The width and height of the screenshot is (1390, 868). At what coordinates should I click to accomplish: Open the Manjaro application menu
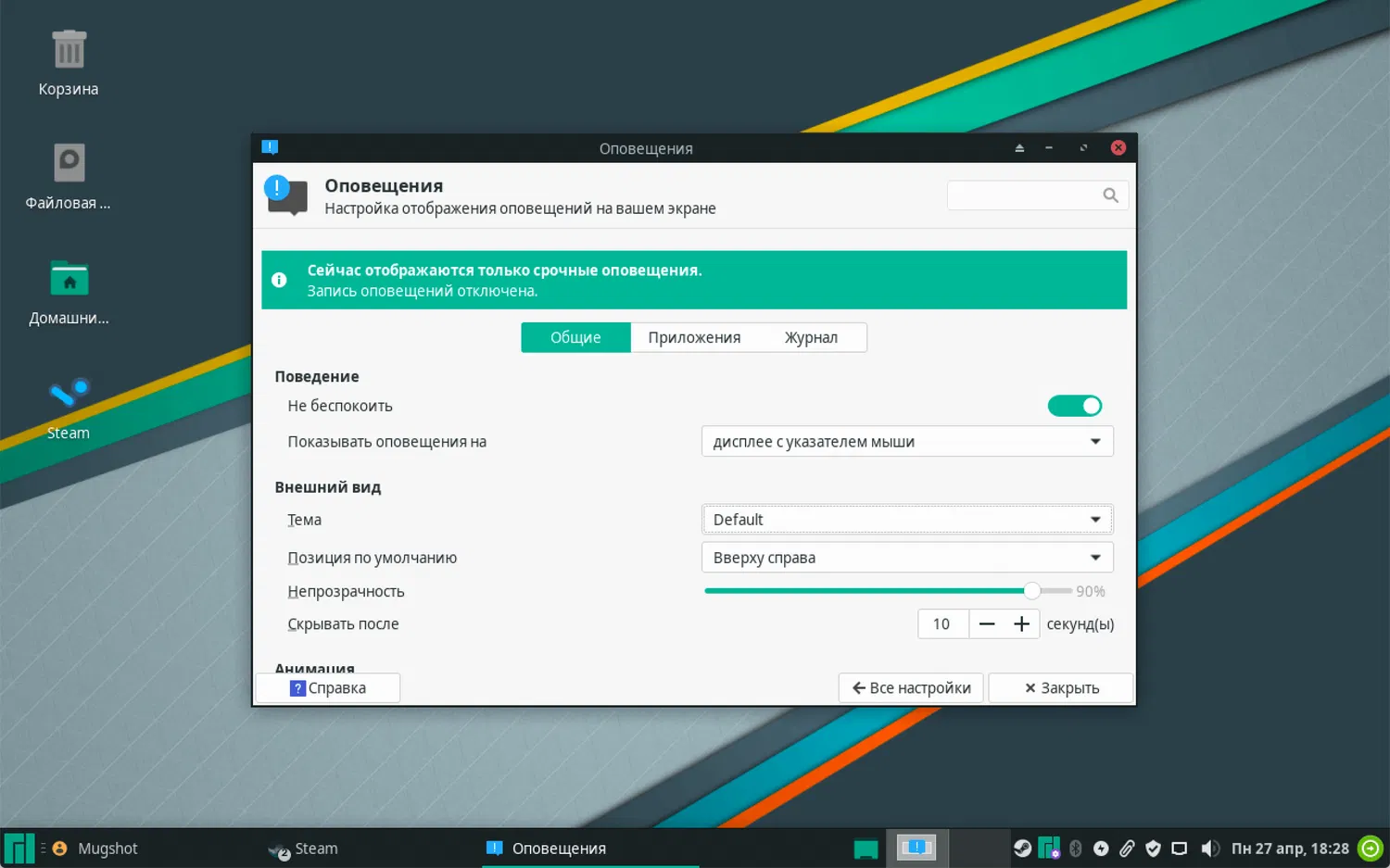pos(19,848)
